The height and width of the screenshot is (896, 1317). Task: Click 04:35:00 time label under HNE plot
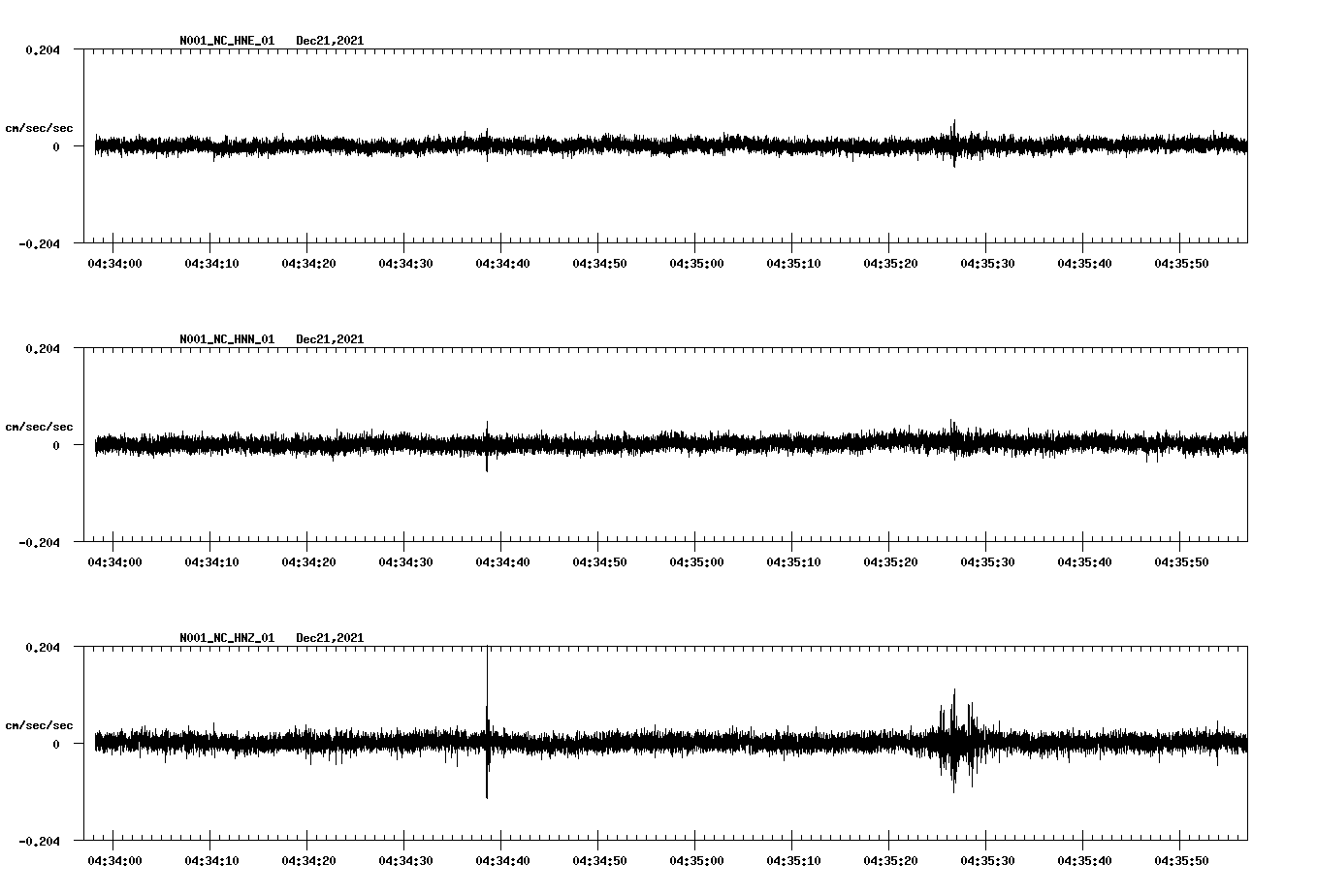(696, 263)
